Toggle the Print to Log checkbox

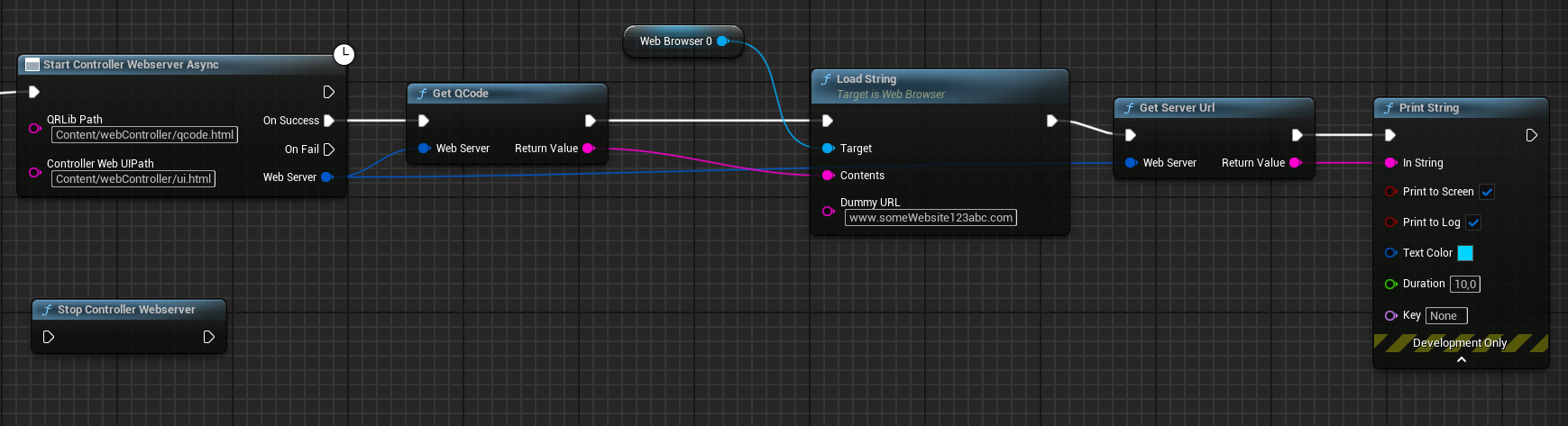(1473, 222)
